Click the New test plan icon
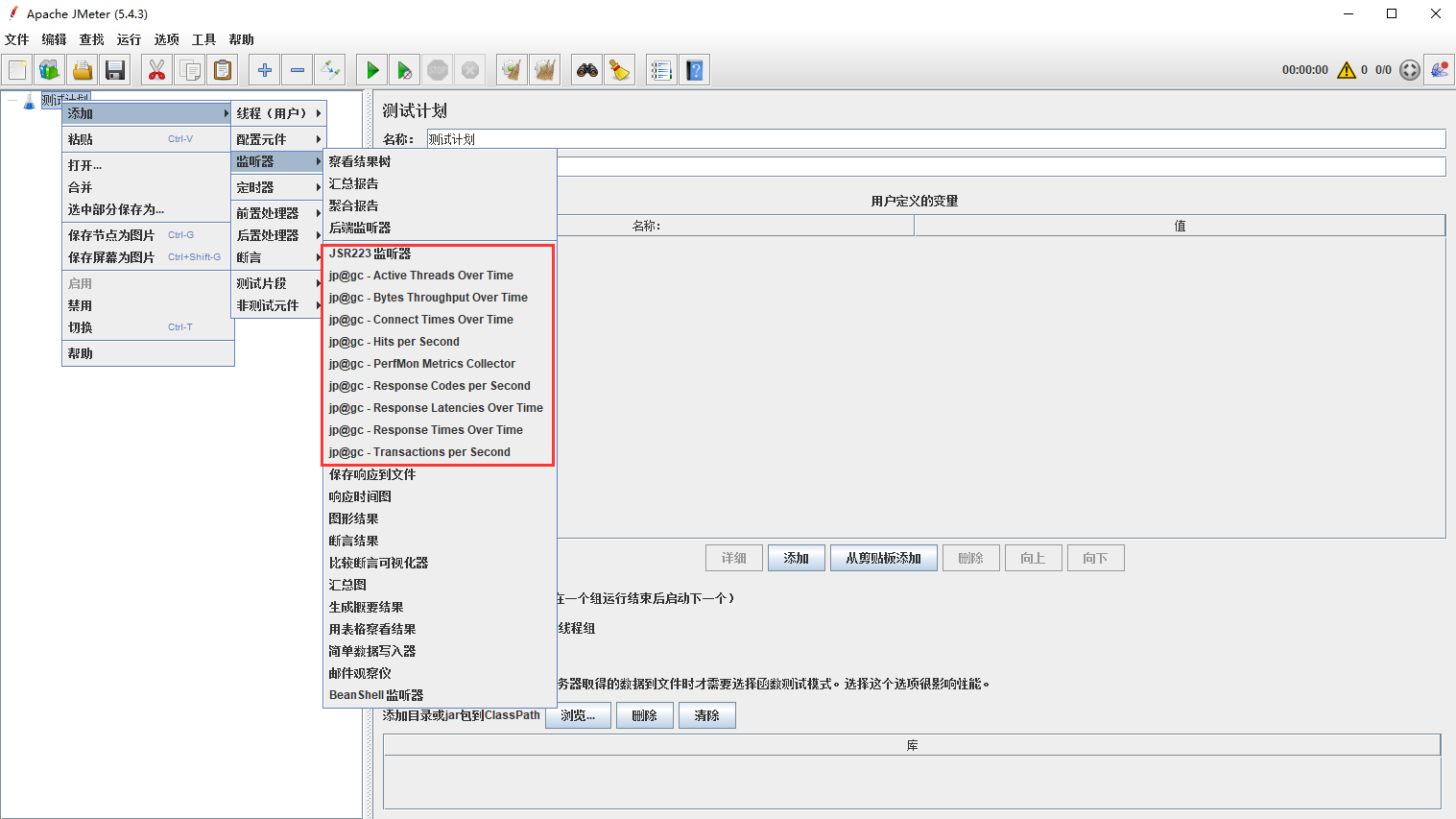Screen dimensions: 1456x819 pyautogui.click(x=17, y=70)
